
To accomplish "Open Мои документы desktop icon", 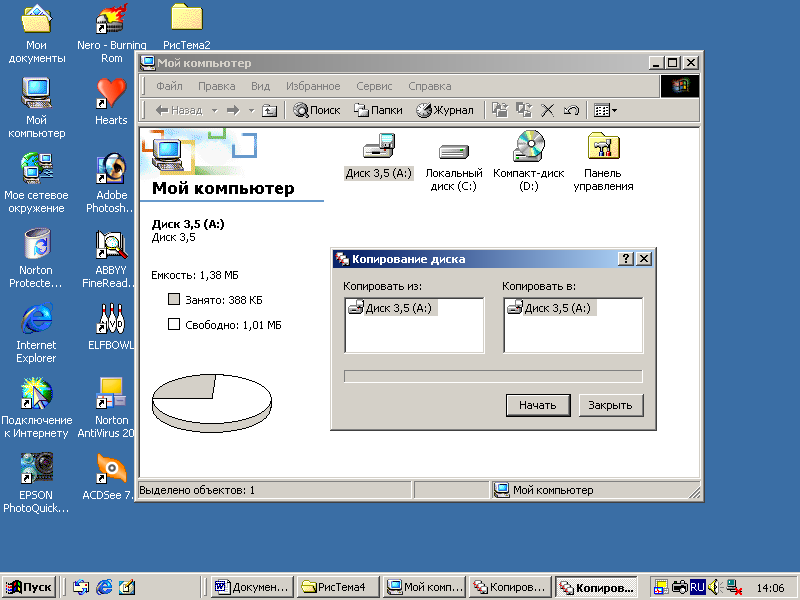I will (36, 34).
